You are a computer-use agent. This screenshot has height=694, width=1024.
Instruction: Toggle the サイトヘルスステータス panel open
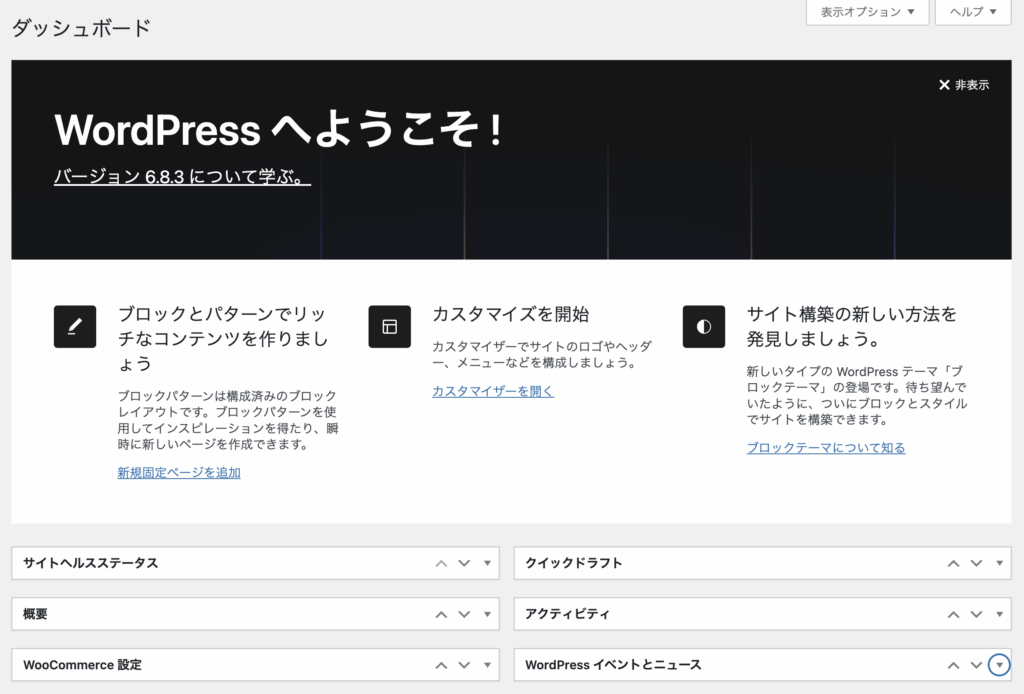point(487,563)
